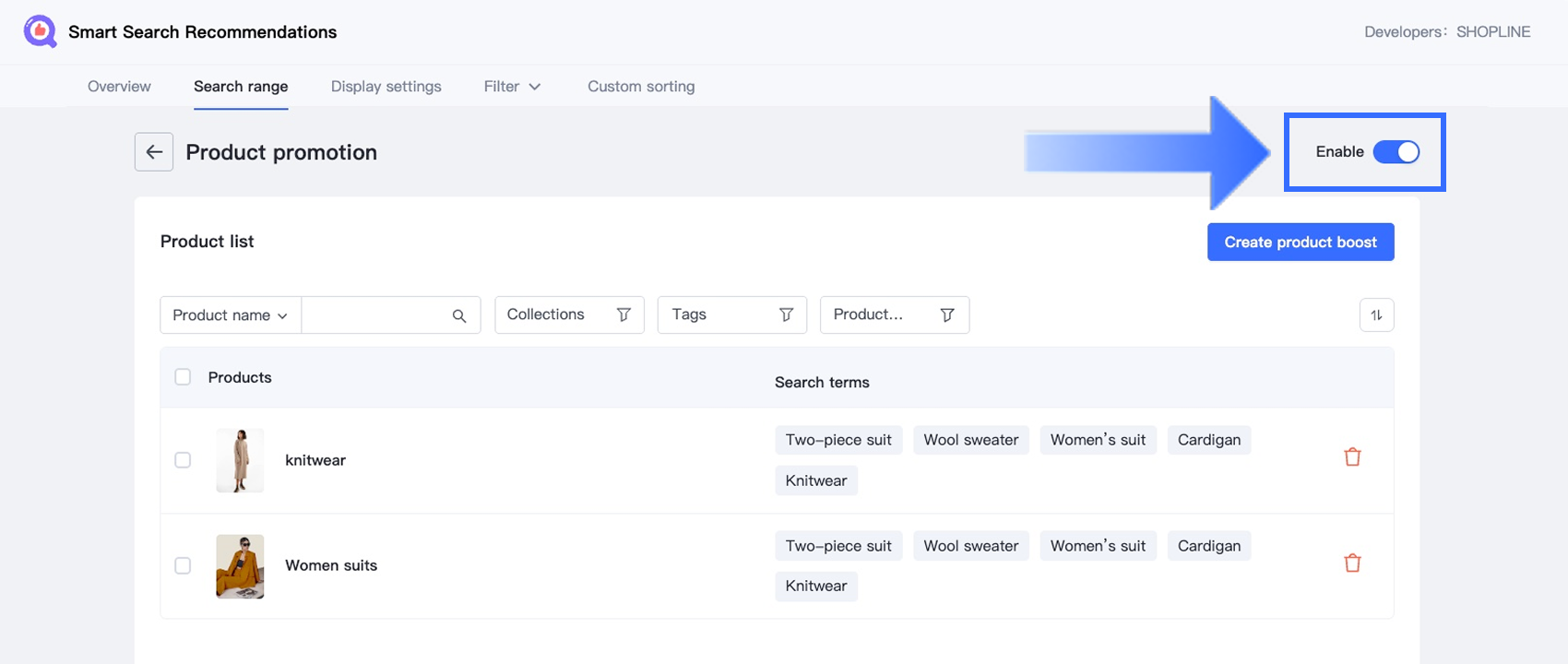This screenshot has width=1568, height=664.
Task: Go to the Display settings tab
Action: [x=386, y=87]
